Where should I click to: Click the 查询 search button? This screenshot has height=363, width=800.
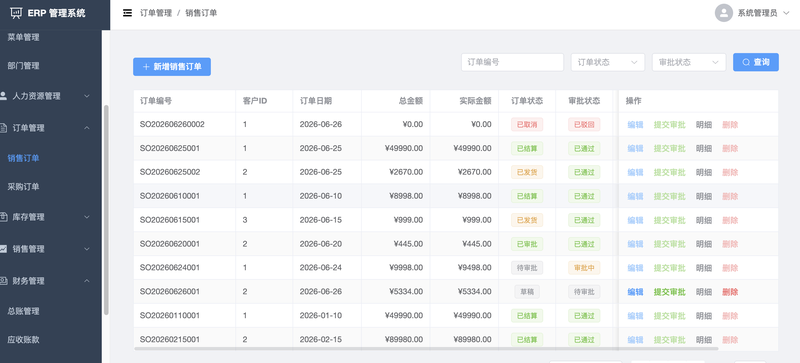[x=756, y=62]
